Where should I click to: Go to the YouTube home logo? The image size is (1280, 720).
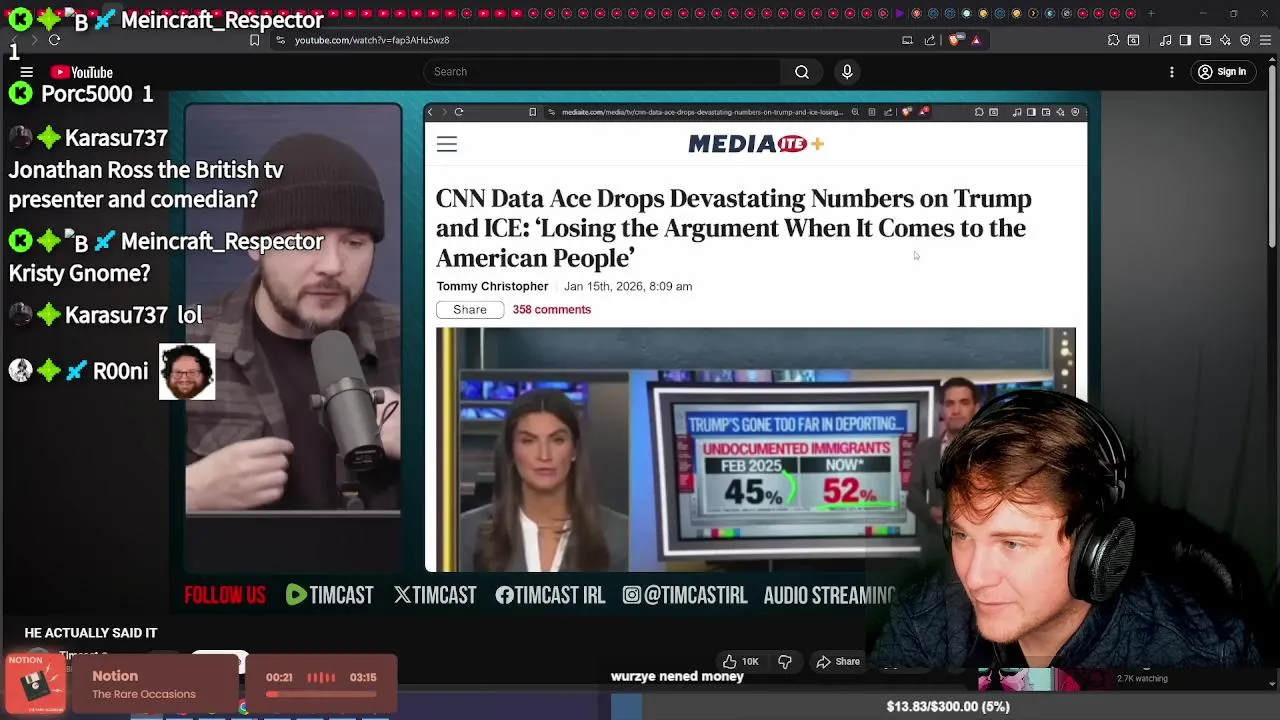pyautogui.click(x=82, y=72)
